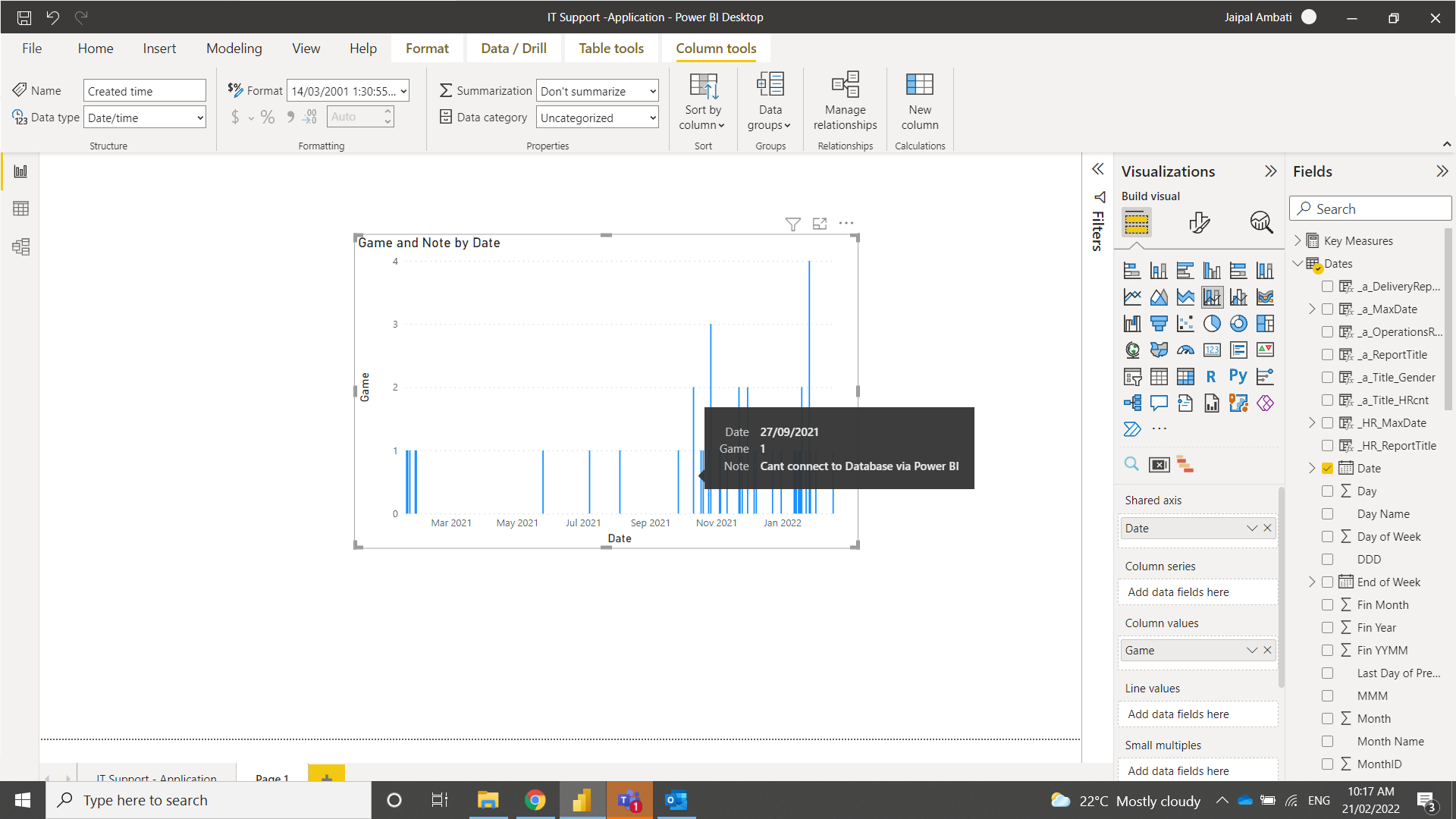This screenshot has height=819, width=1456.
Task: Select the globe map visual
Action: (1132, 350)
